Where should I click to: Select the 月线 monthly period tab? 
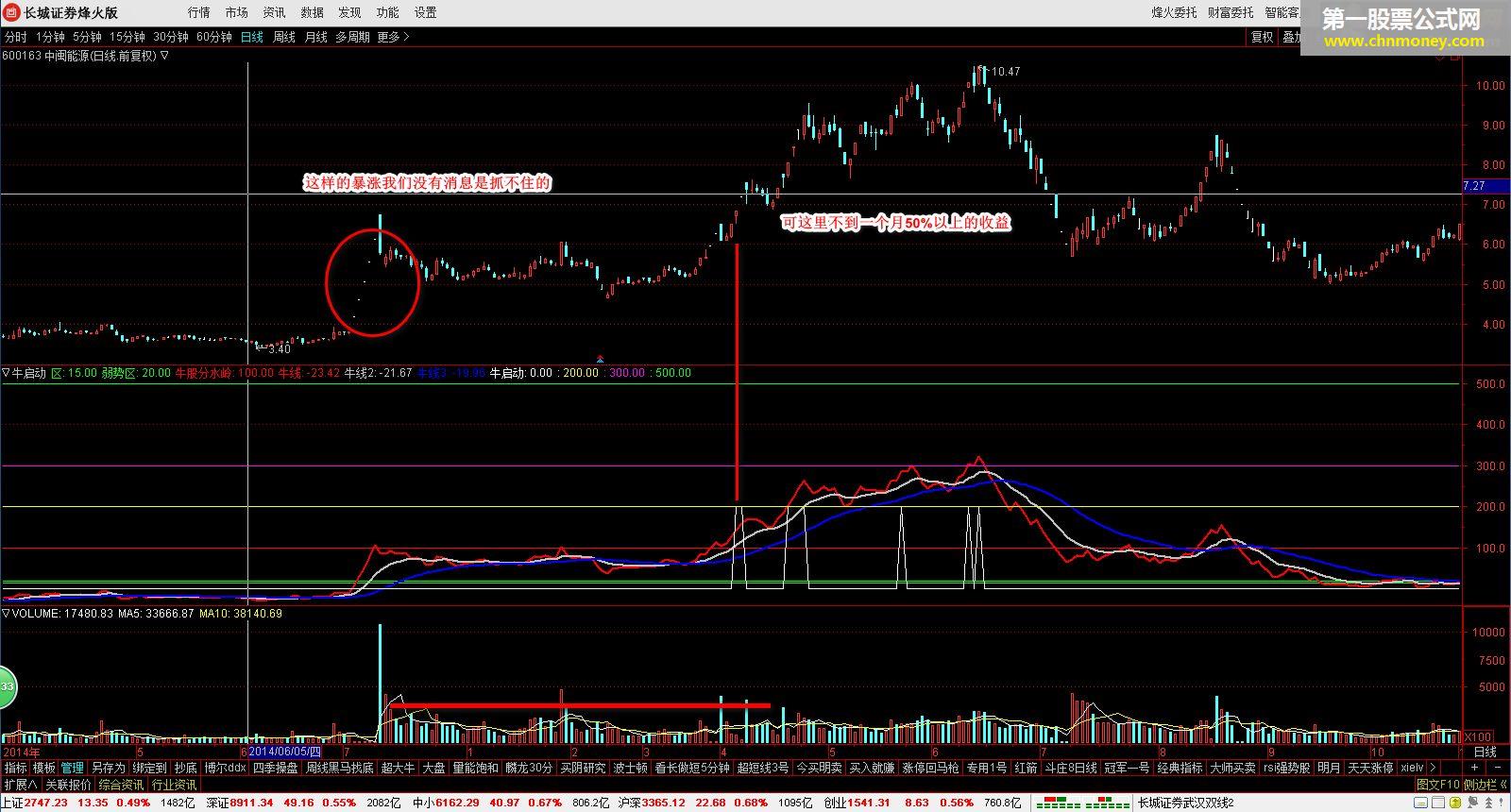pos(315,37)
